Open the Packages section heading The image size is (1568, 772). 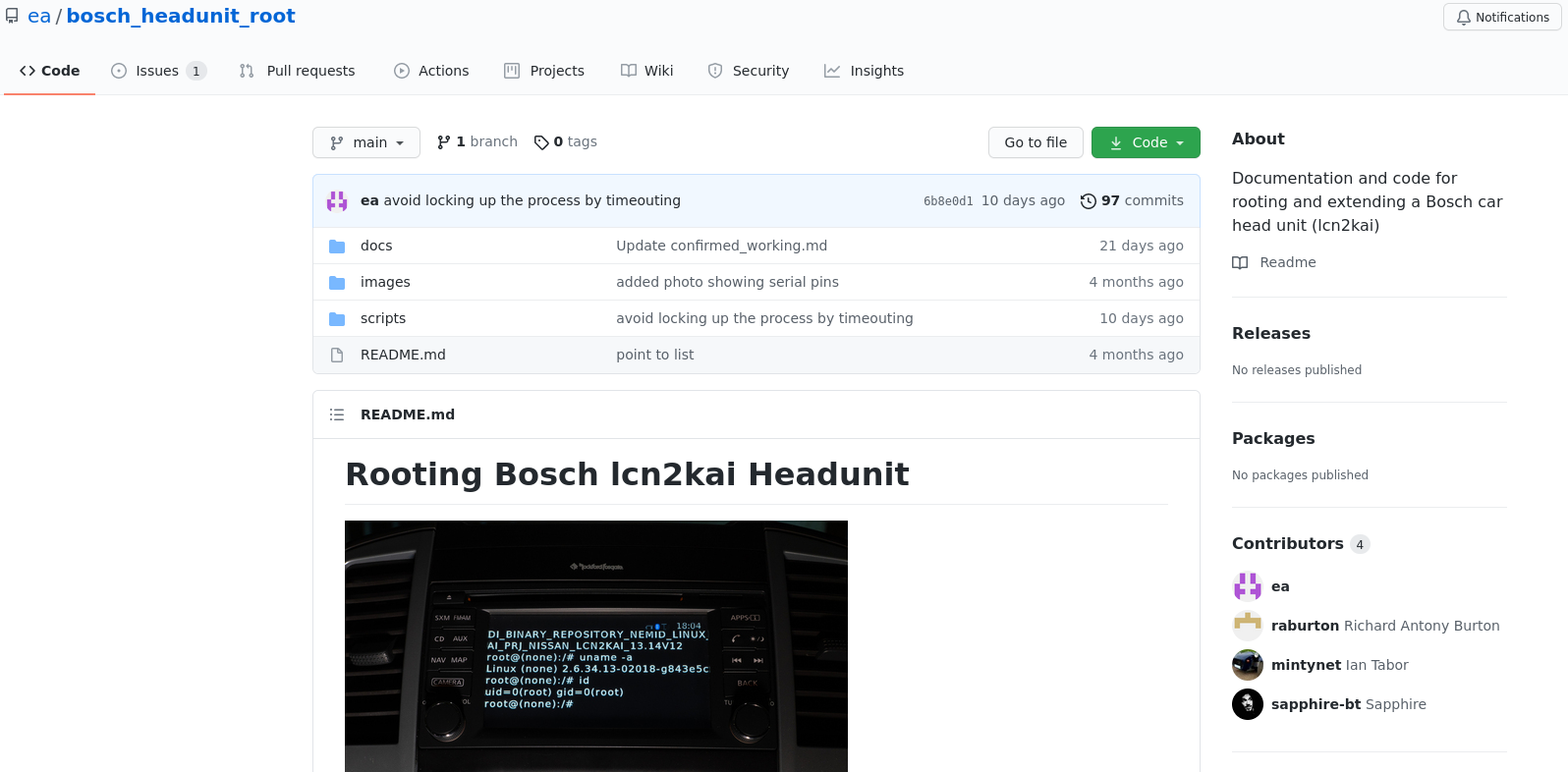pos(1273,438)
